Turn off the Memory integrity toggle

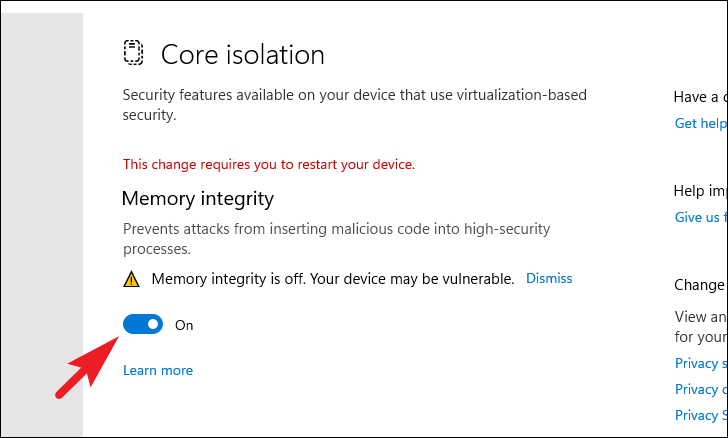tap(143, 324)
